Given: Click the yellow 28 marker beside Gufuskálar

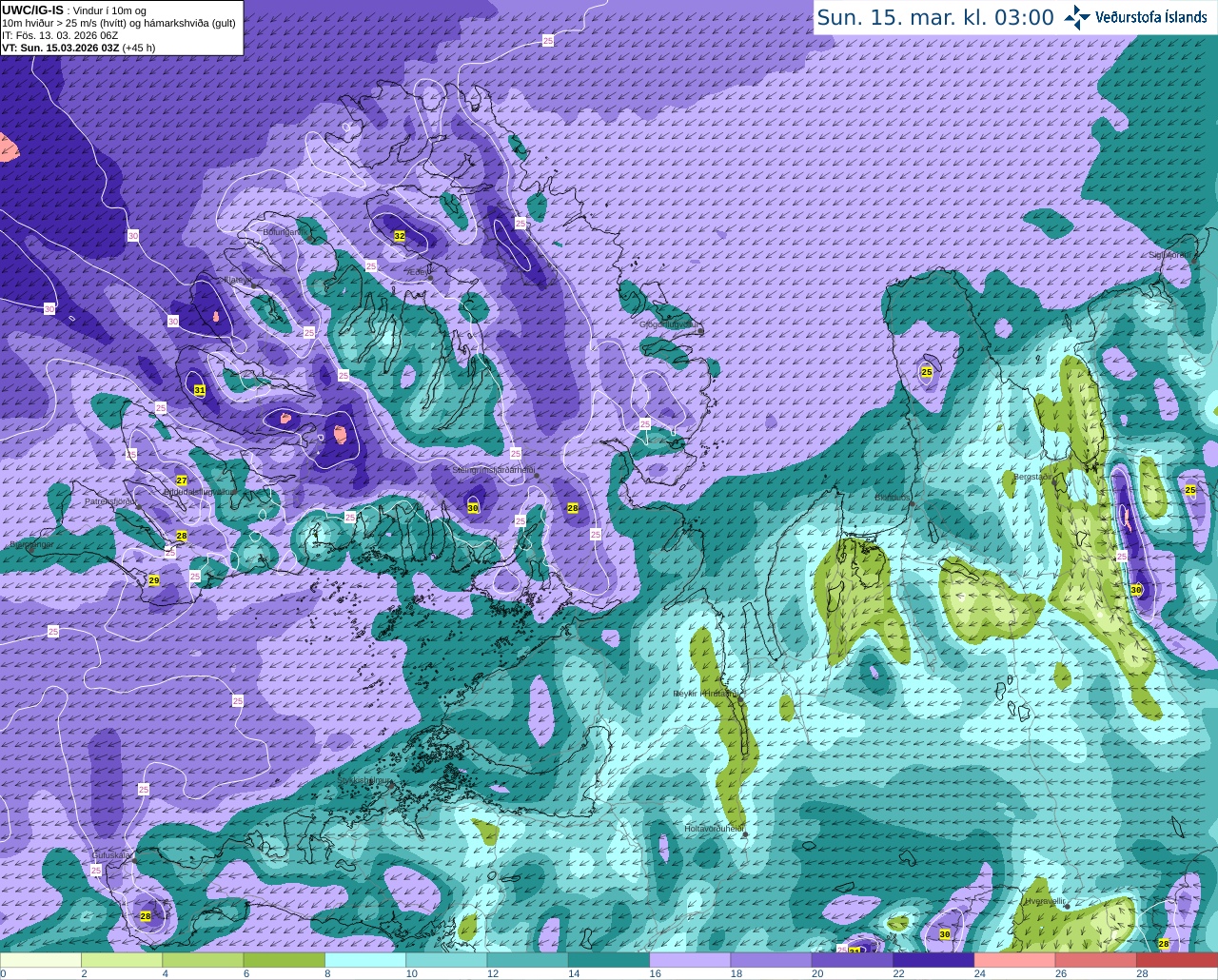Looking at the screenshot, I should pos(146,916).
